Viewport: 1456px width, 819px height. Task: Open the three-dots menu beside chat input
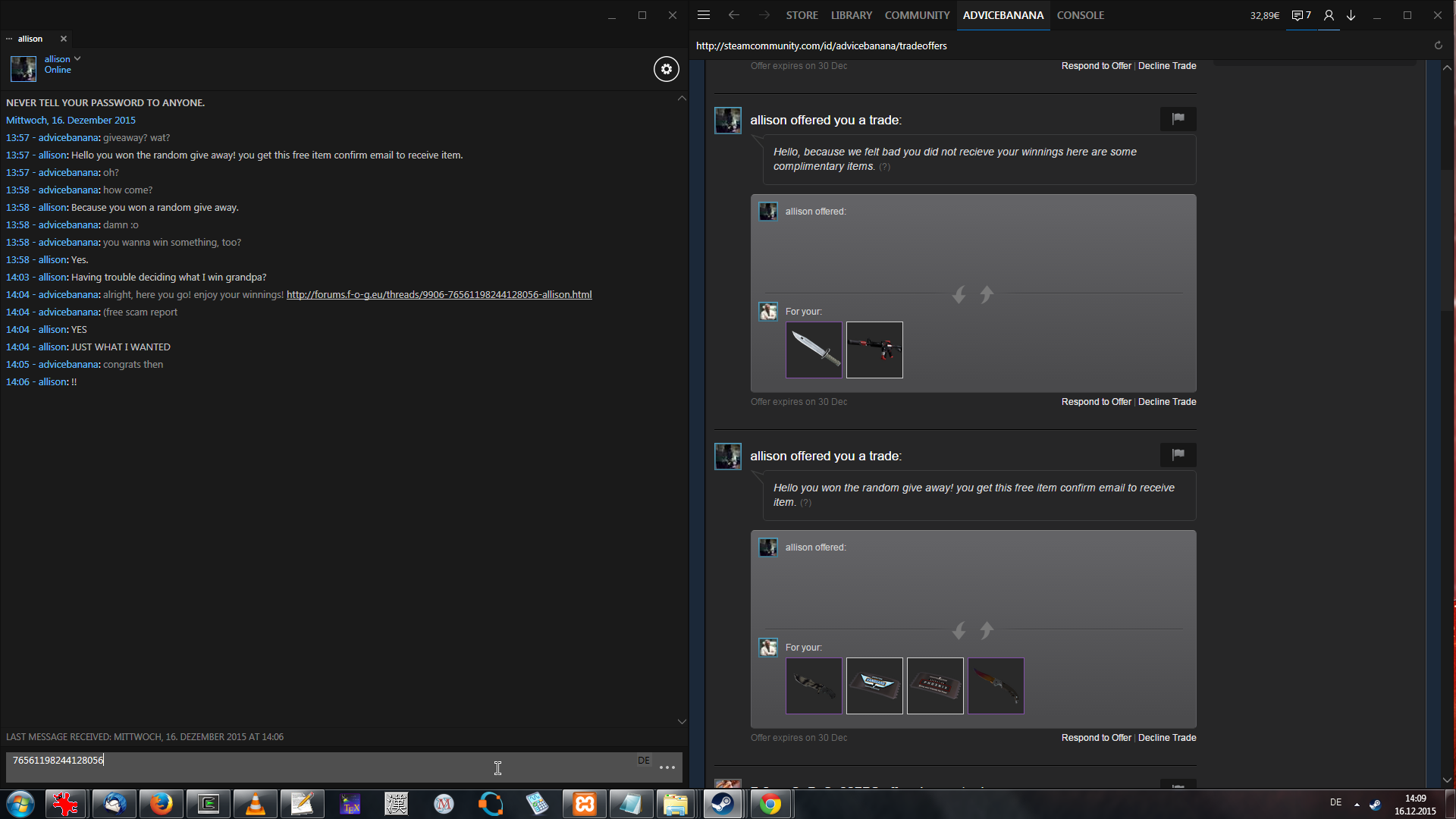(x=667, y=767)
